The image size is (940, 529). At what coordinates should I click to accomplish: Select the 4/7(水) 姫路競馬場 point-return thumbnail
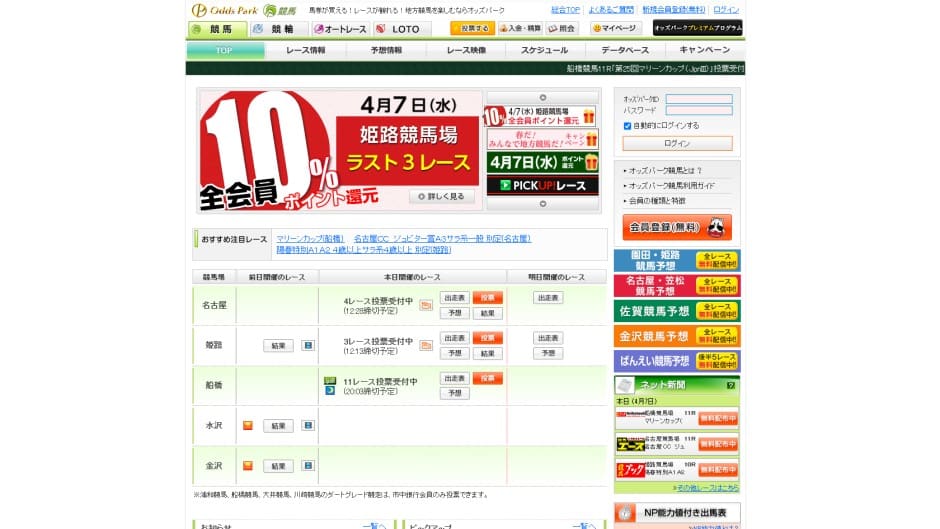541,116
